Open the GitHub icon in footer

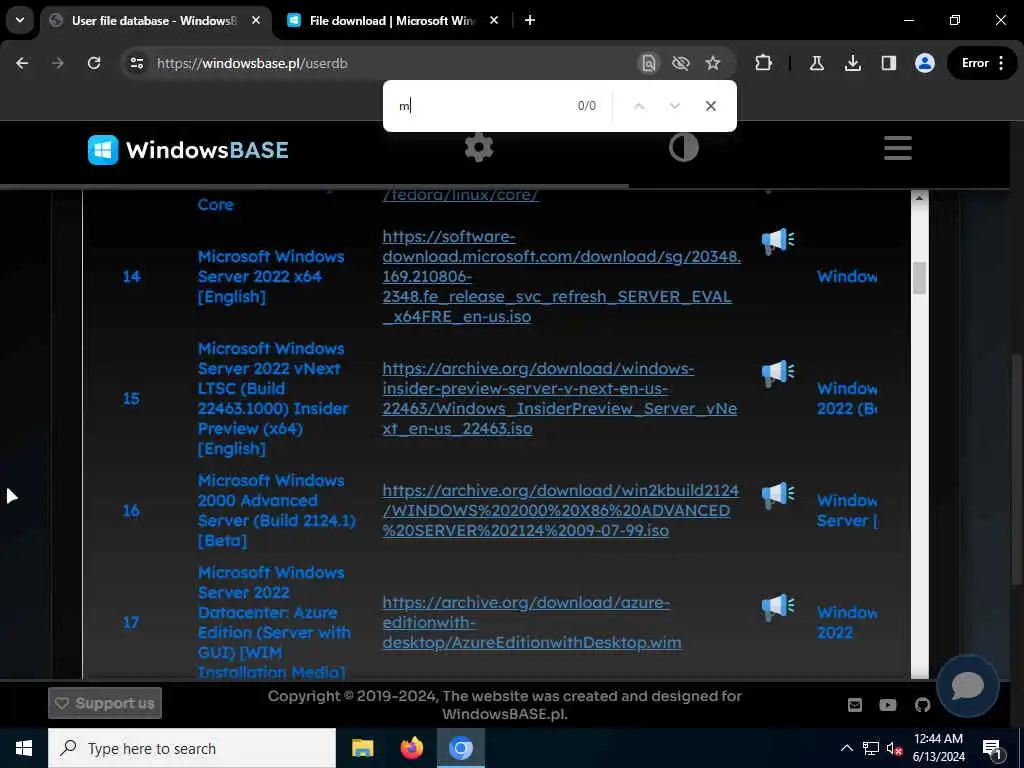click(922, 705)
